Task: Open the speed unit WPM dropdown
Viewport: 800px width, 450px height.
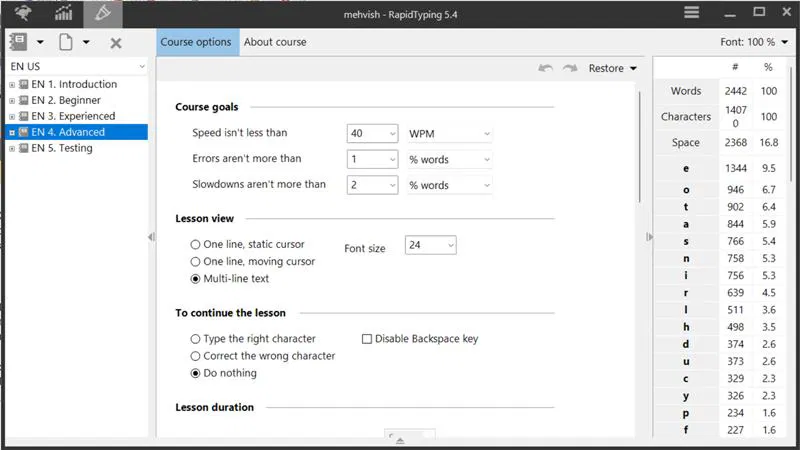Action: pos(450,134)
